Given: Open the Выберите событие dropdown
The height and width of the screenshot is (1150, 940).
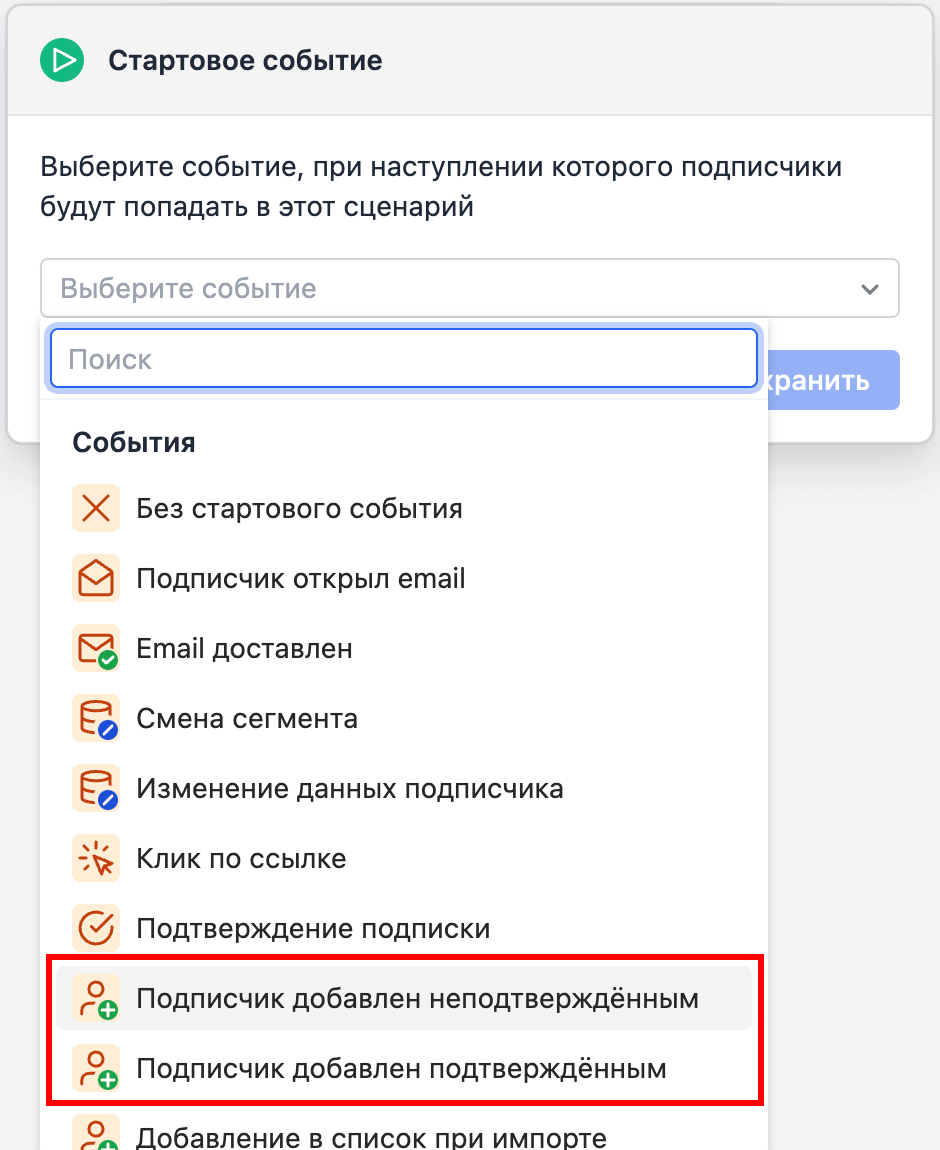Looking at the screenshot, I should [x=469, y=288].
